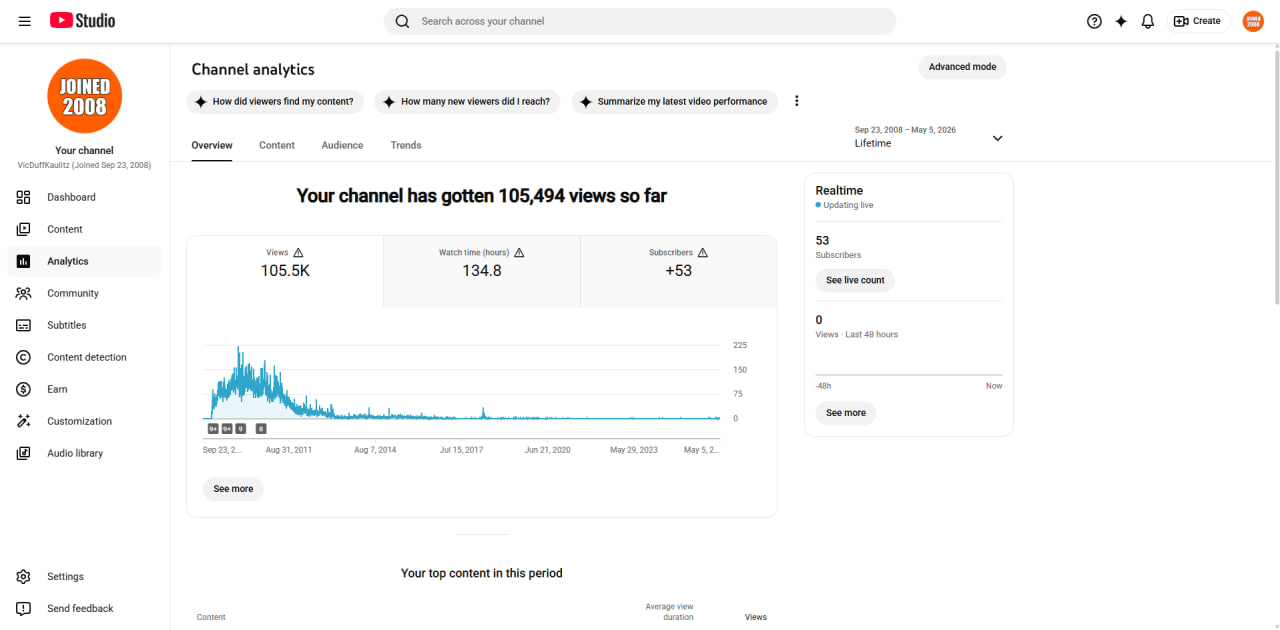
Task: Click the Subscribers warning triangle icon
Action: (x=702, y=253)
